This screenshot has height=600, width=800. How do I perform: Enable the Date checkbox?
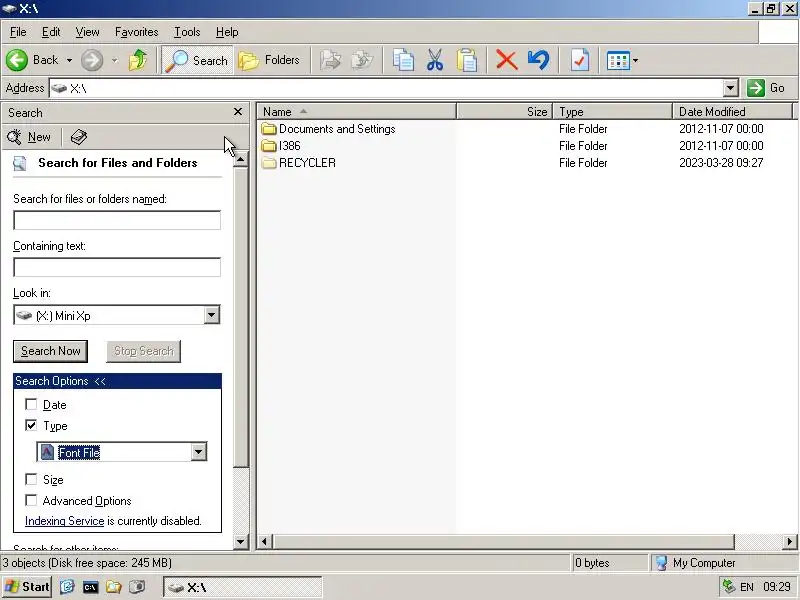point(31,405)
